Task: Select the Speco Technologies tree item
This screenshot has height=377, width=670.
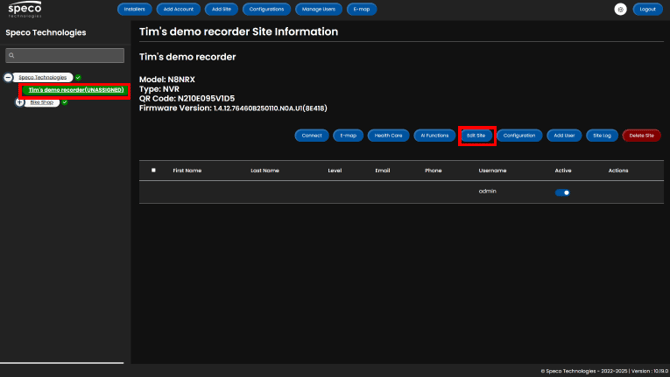Action: [43, 77]
